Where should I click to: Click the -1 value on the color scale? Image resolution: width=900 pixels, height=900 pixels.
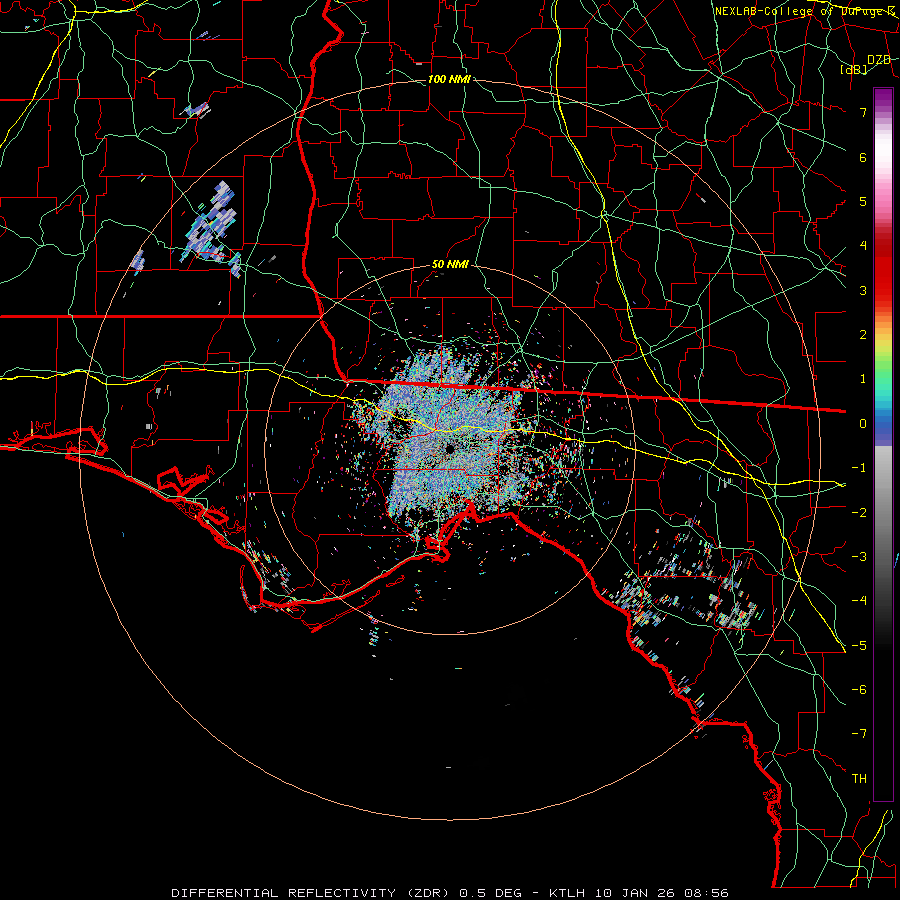click(x=859, y=468)
